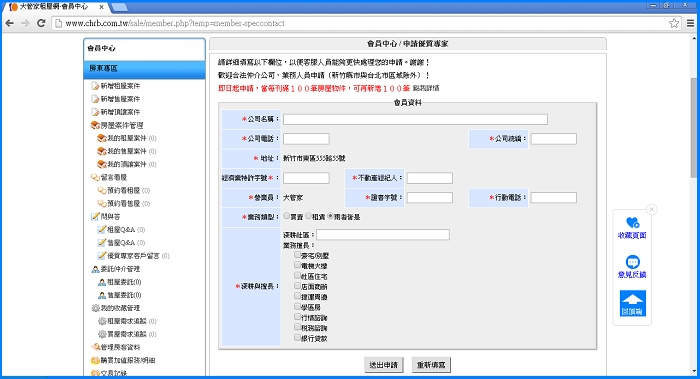This screenshot has height=379, width=700.
Task: Click the 新增頂讓案件 document icon
Action: coord(95,112)
